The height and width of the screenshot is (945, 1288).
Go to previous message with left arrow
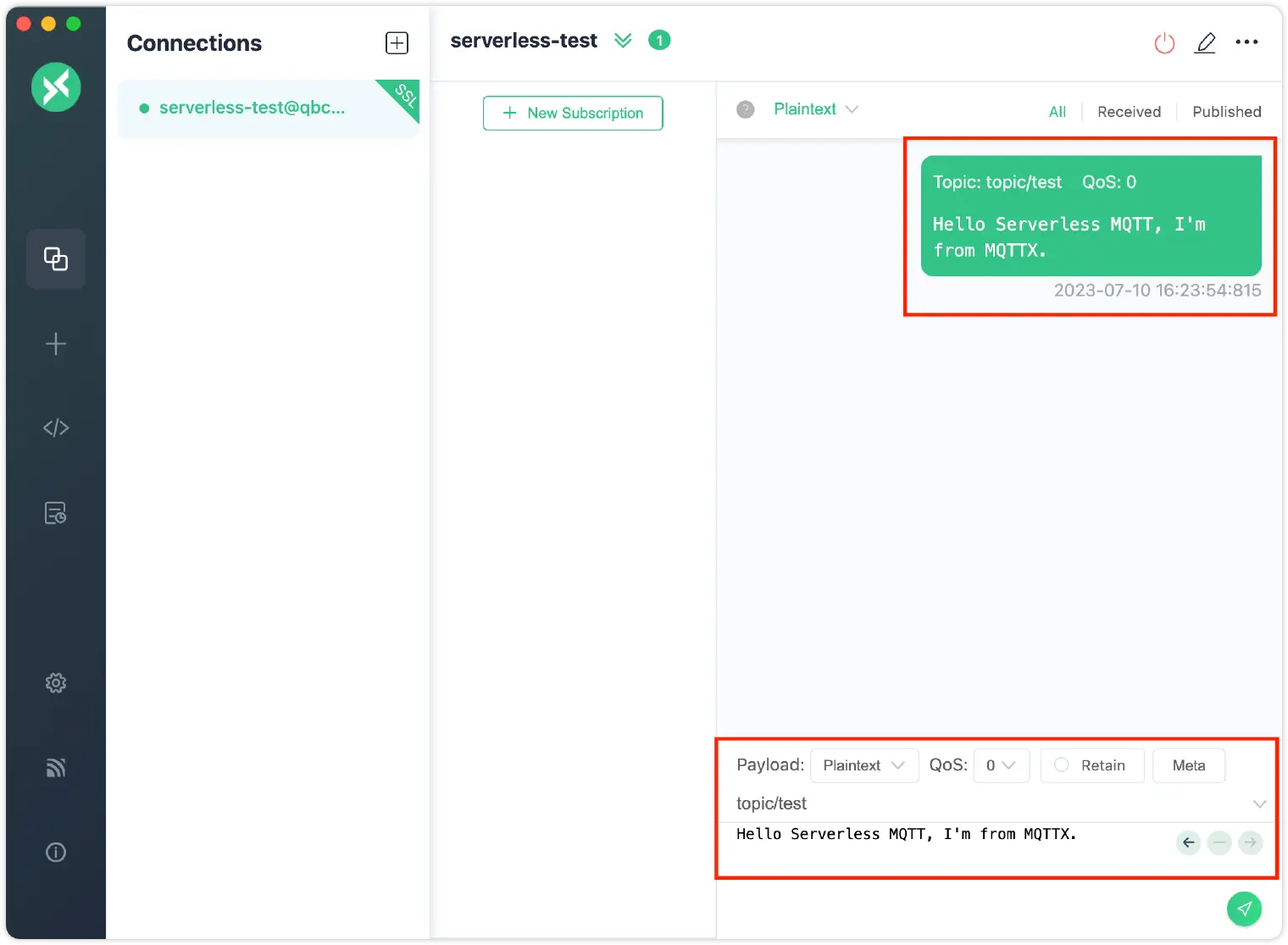tap(1189, 842)
